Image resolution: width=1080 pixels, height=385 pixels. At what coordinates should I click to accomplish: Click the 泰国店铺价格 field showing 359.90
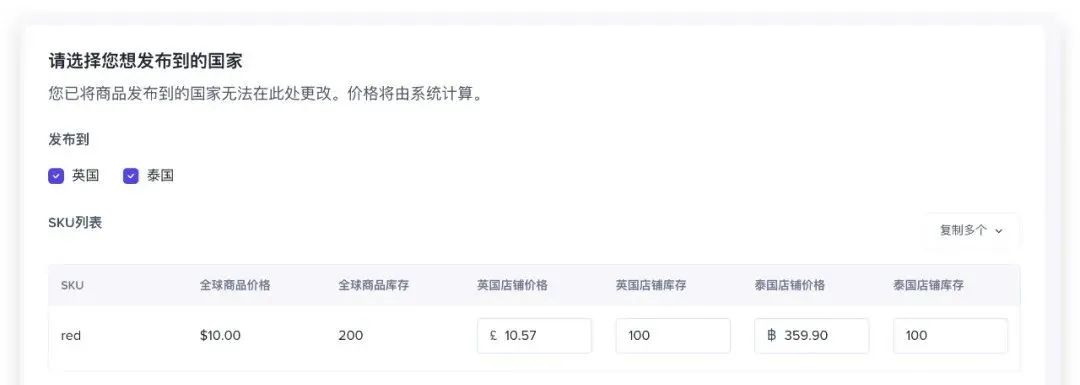tap(811, 336)
